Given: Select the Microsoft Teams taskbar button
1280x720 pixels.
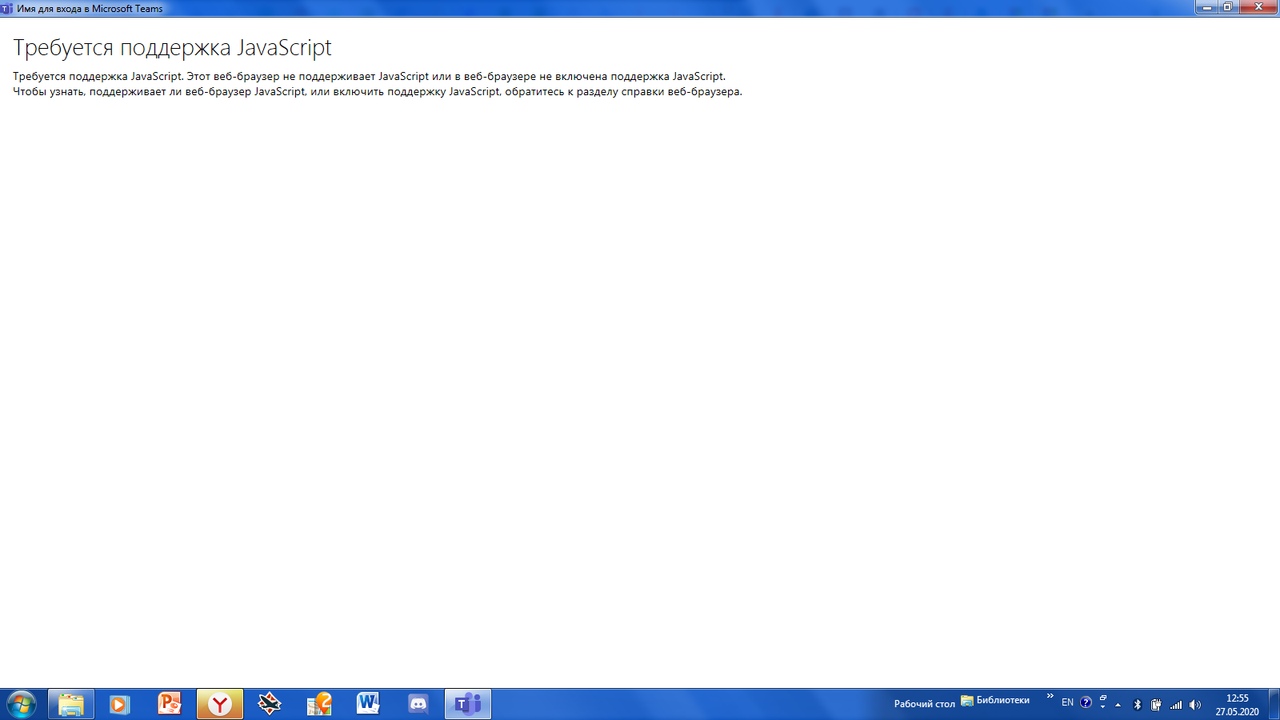Looking at the screenshot, I should pos(468,704).
